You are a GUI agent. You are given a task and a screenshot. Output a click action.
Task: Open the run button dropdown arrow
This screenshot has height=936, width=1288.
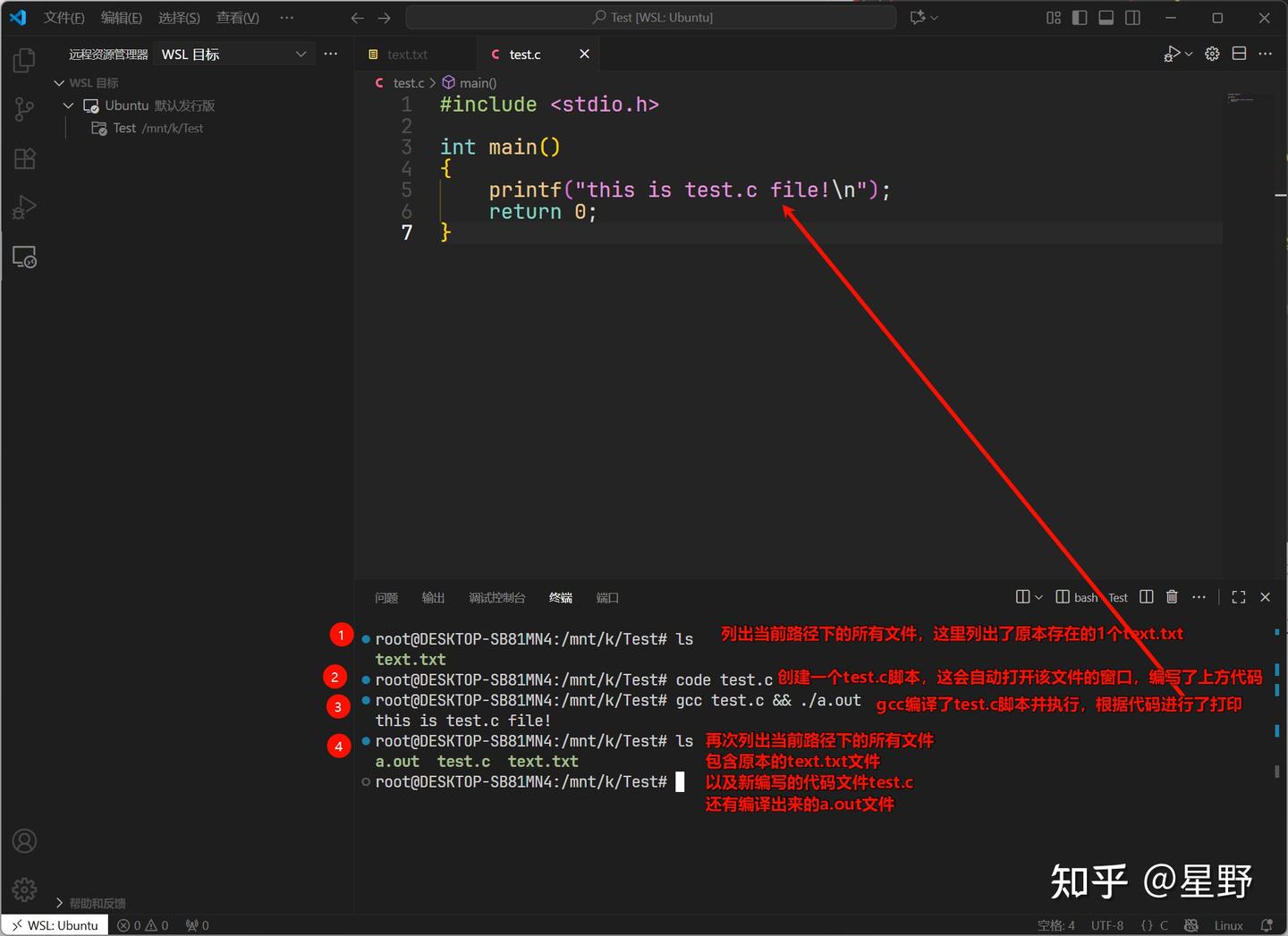(x=1189, y=55)
